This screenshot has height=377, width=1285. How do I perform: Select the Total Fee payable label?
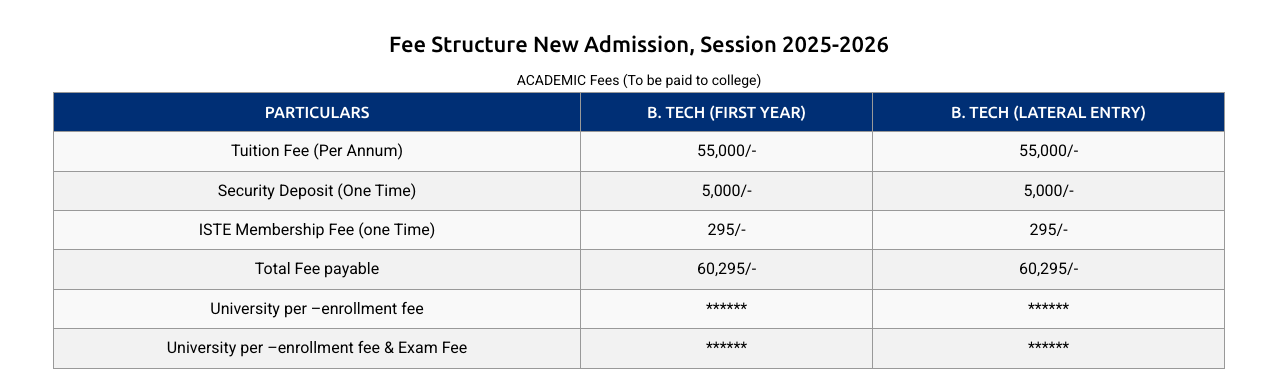click(x=317, y=269)
